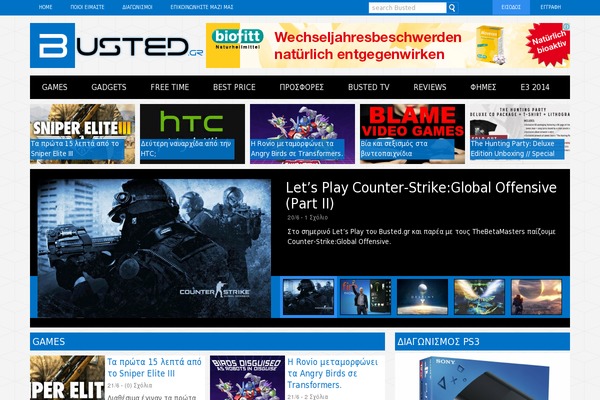Viewport: 600px width, 400px height.
Task: Select the winged creature slide thumbnail
Action: pyautogui.click(x=479, y=297)
